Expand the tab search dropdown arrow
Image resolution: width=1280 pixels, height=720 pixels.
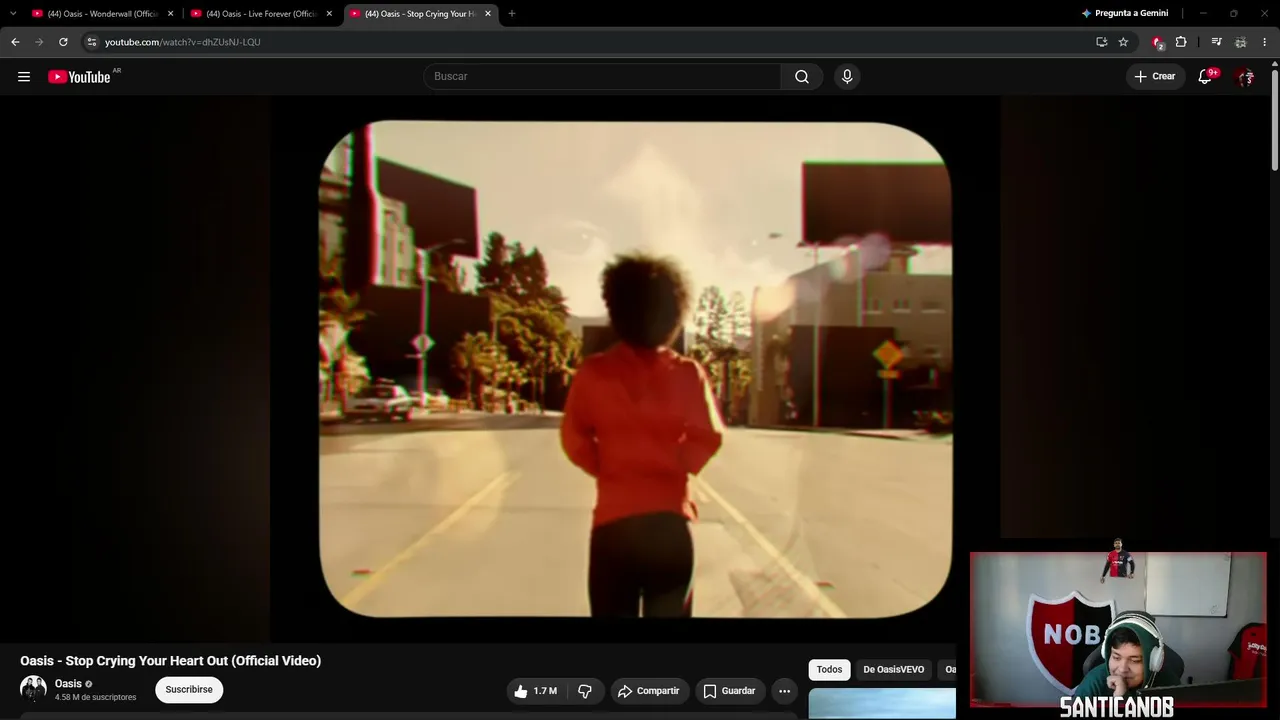[x=13, y=14]
